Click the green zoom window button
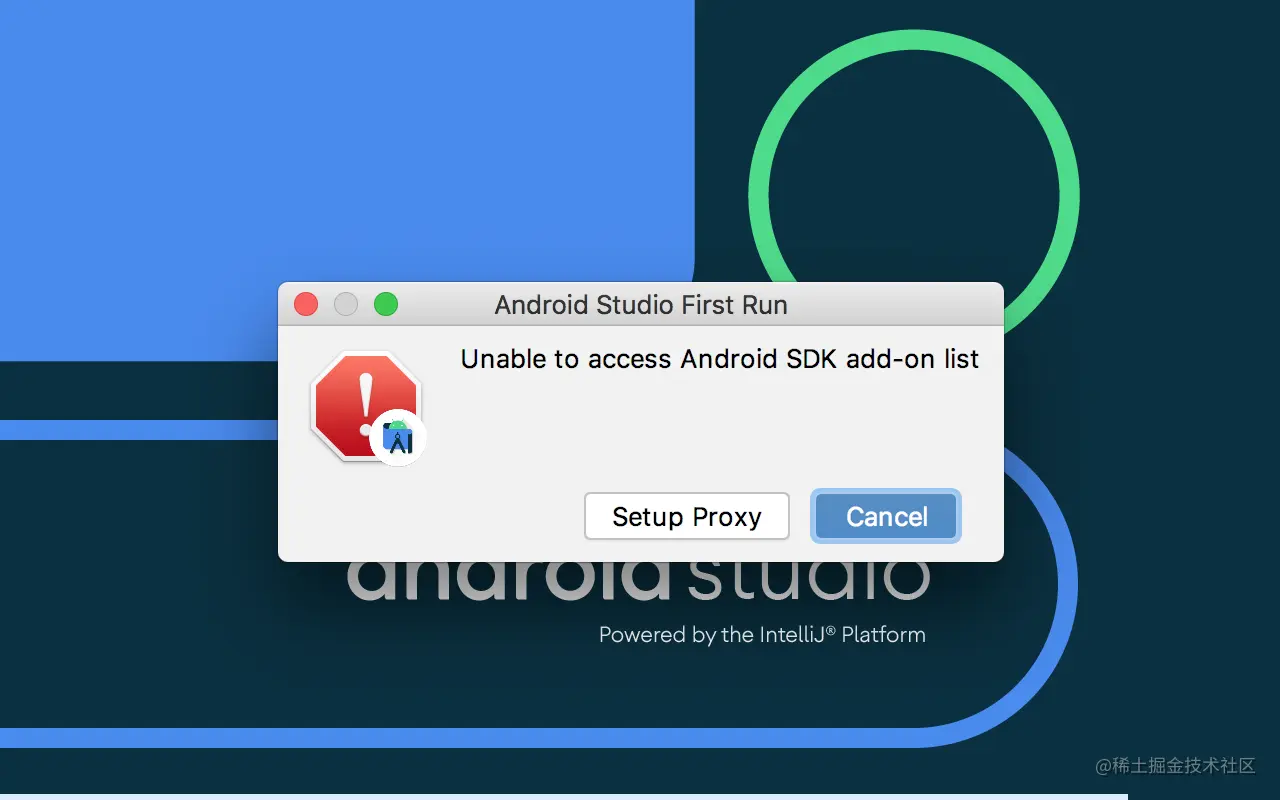Image resolution: width=1280 pixels, height=800 pixels. (x=386, y=304)
